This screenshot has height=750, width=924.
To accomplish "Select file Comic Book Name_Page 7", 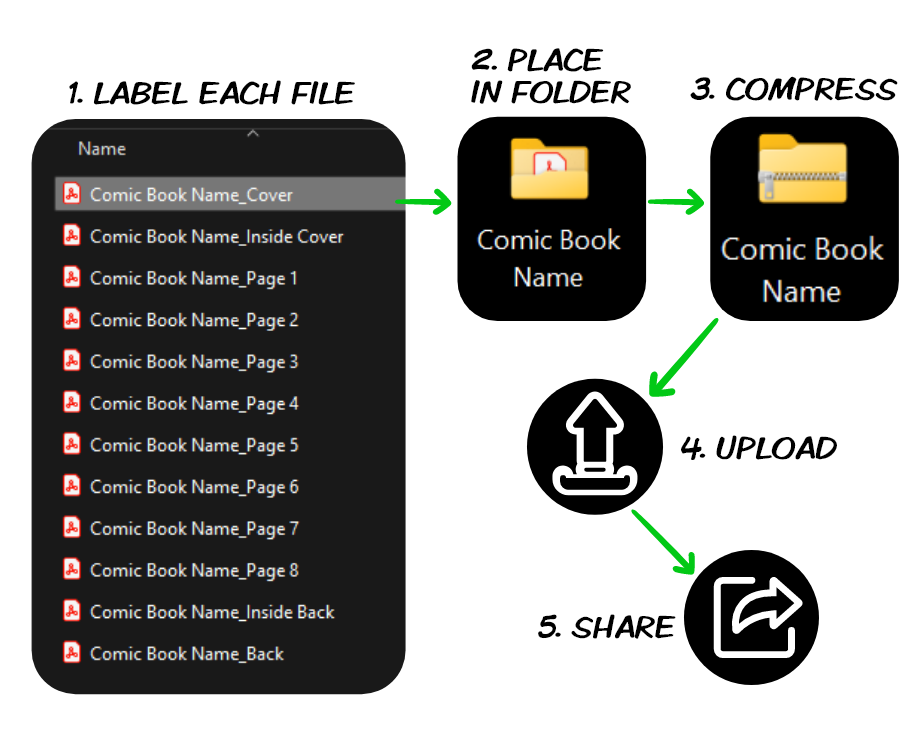I will pos(194,529).
